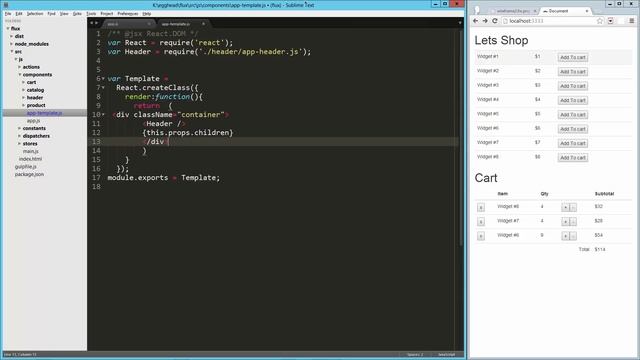Expand the catalog folder
The width and height of the screenshot is (640, 360).
(x=23, y=90)
